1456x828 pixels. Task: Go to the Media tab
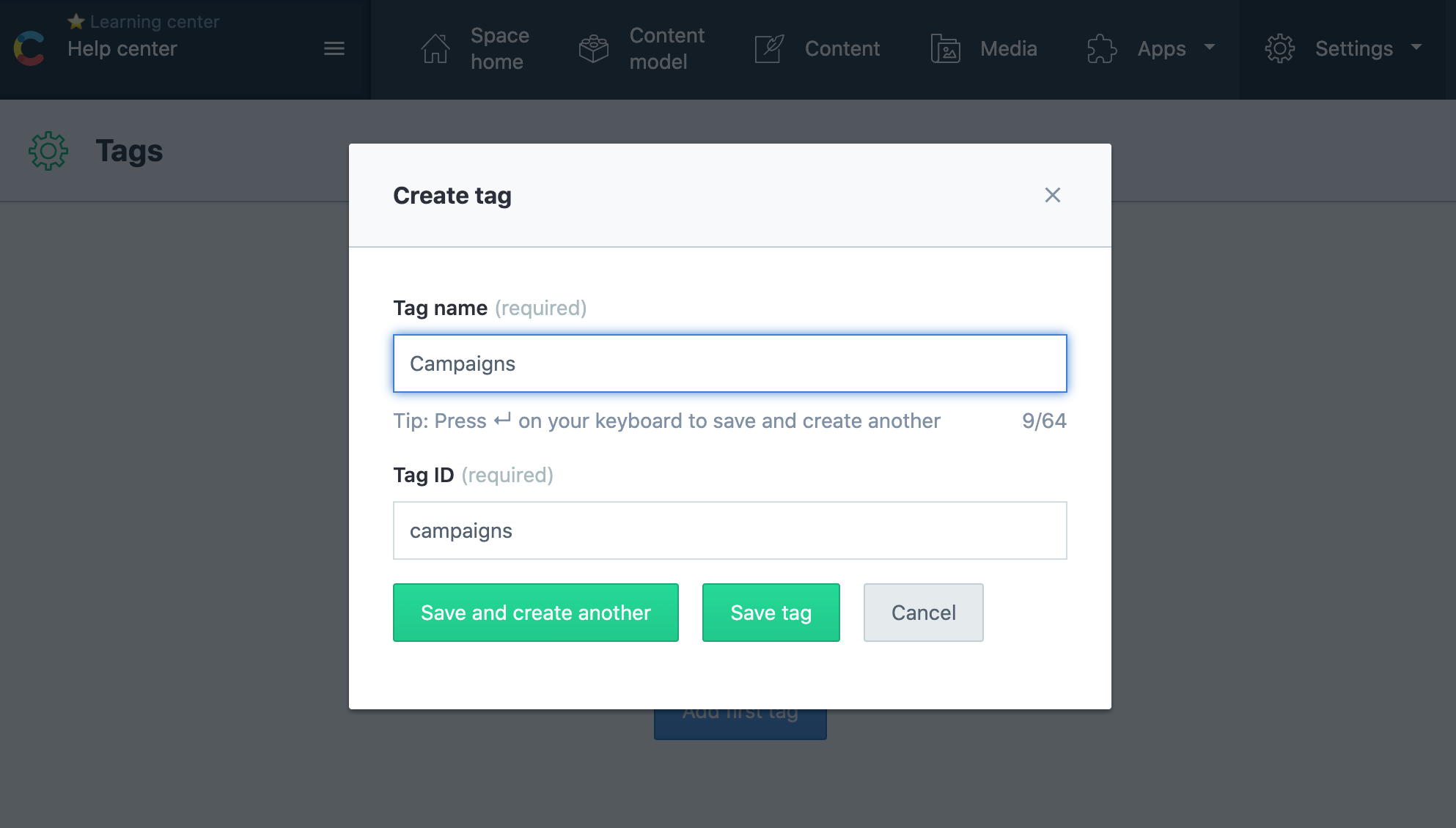pos(1008,48)
